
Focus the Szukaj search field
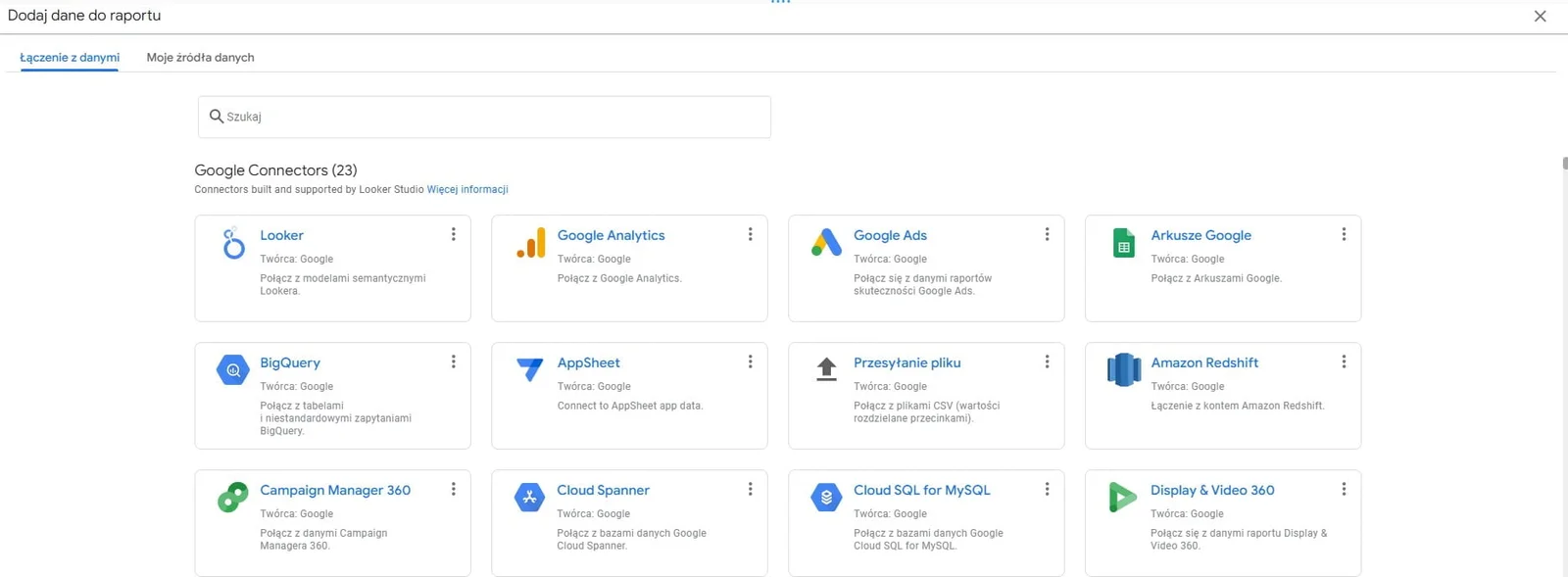click(484, 117)
